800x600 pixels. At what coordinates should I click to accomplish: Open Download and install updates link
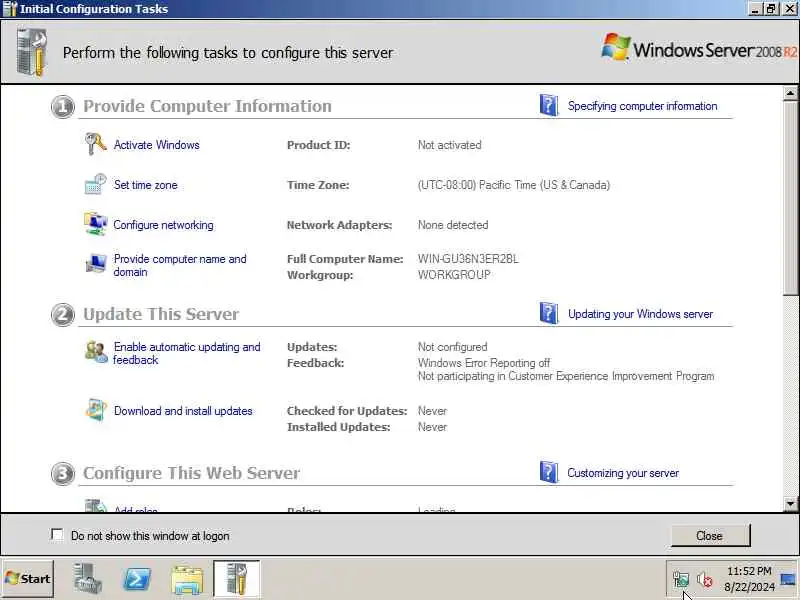(183, 411)
